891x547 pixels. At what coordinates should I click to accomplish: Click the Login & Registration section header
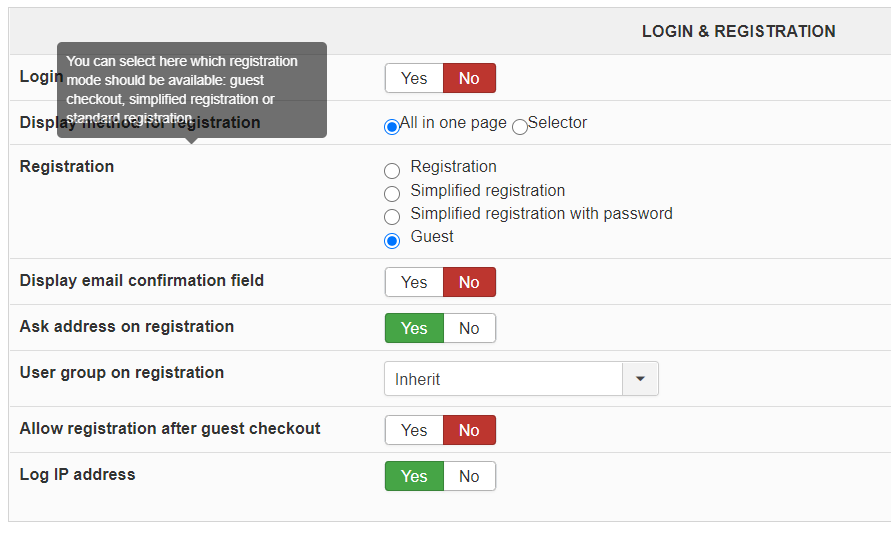tap(738, 31)
